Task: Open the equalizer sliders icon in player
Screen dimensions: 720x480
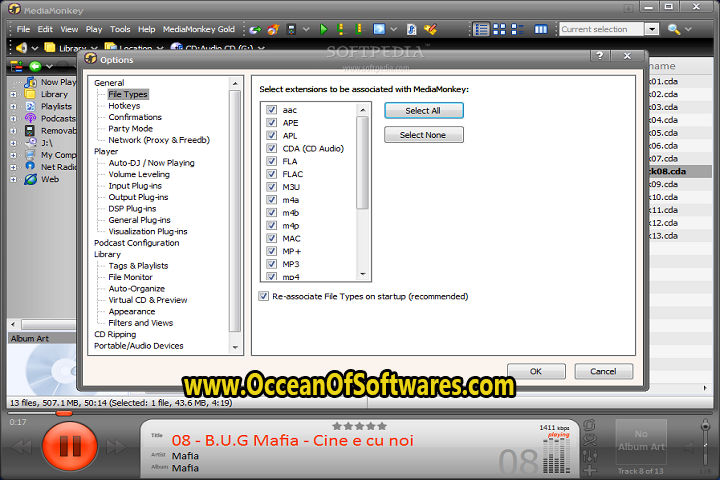Action: 590,456
